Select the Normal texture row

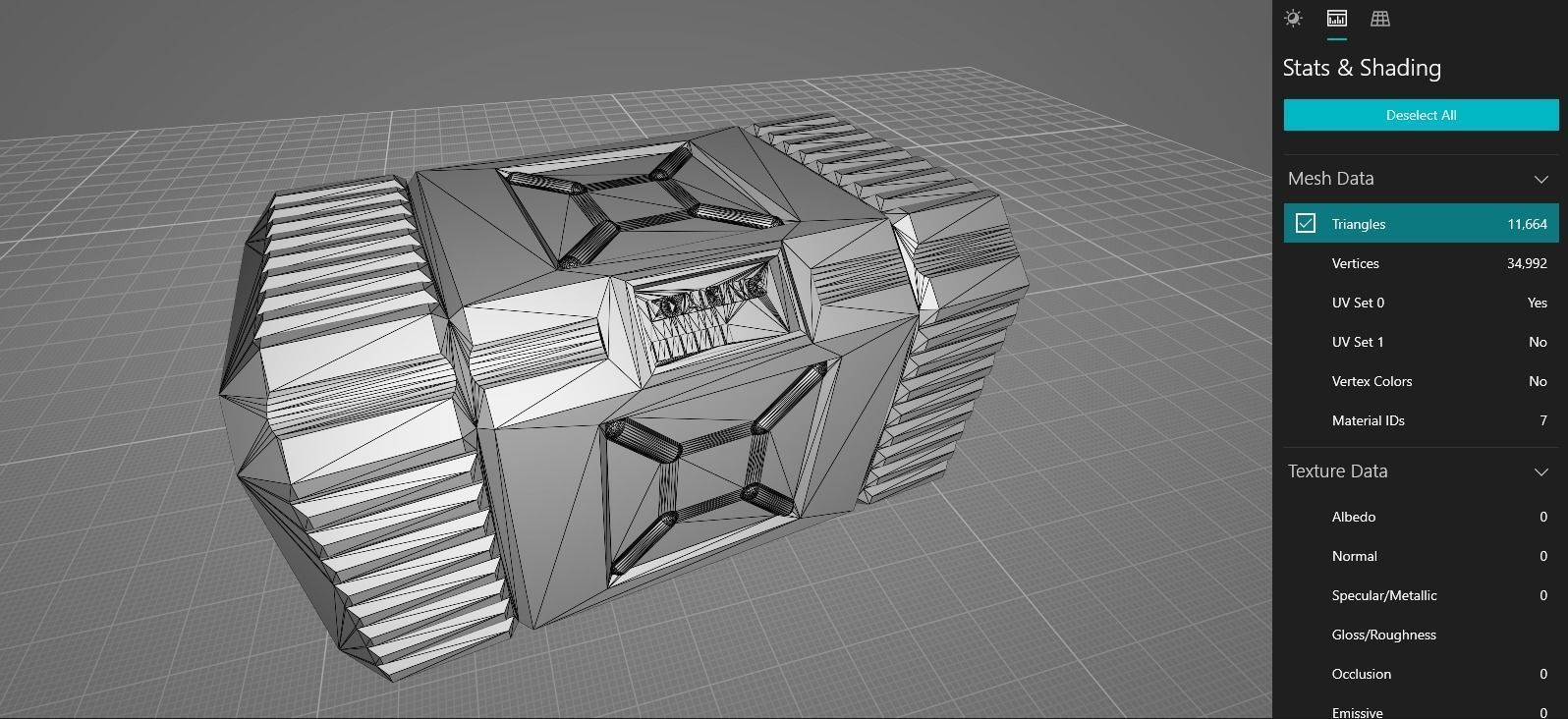point(1421,556)
